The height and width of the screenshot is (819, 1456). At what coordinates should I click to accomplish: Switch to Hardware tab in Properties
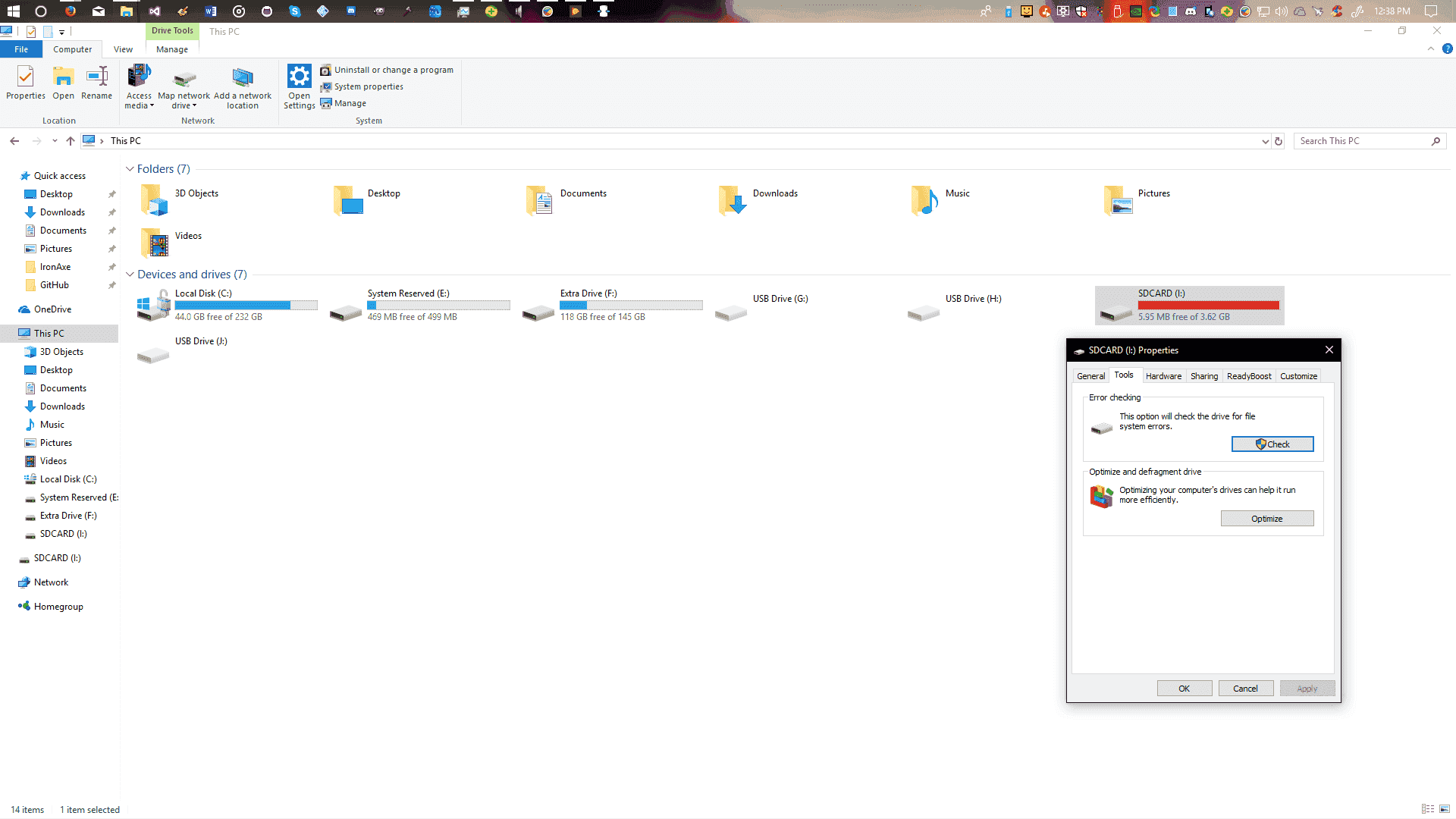(1163, 376)
